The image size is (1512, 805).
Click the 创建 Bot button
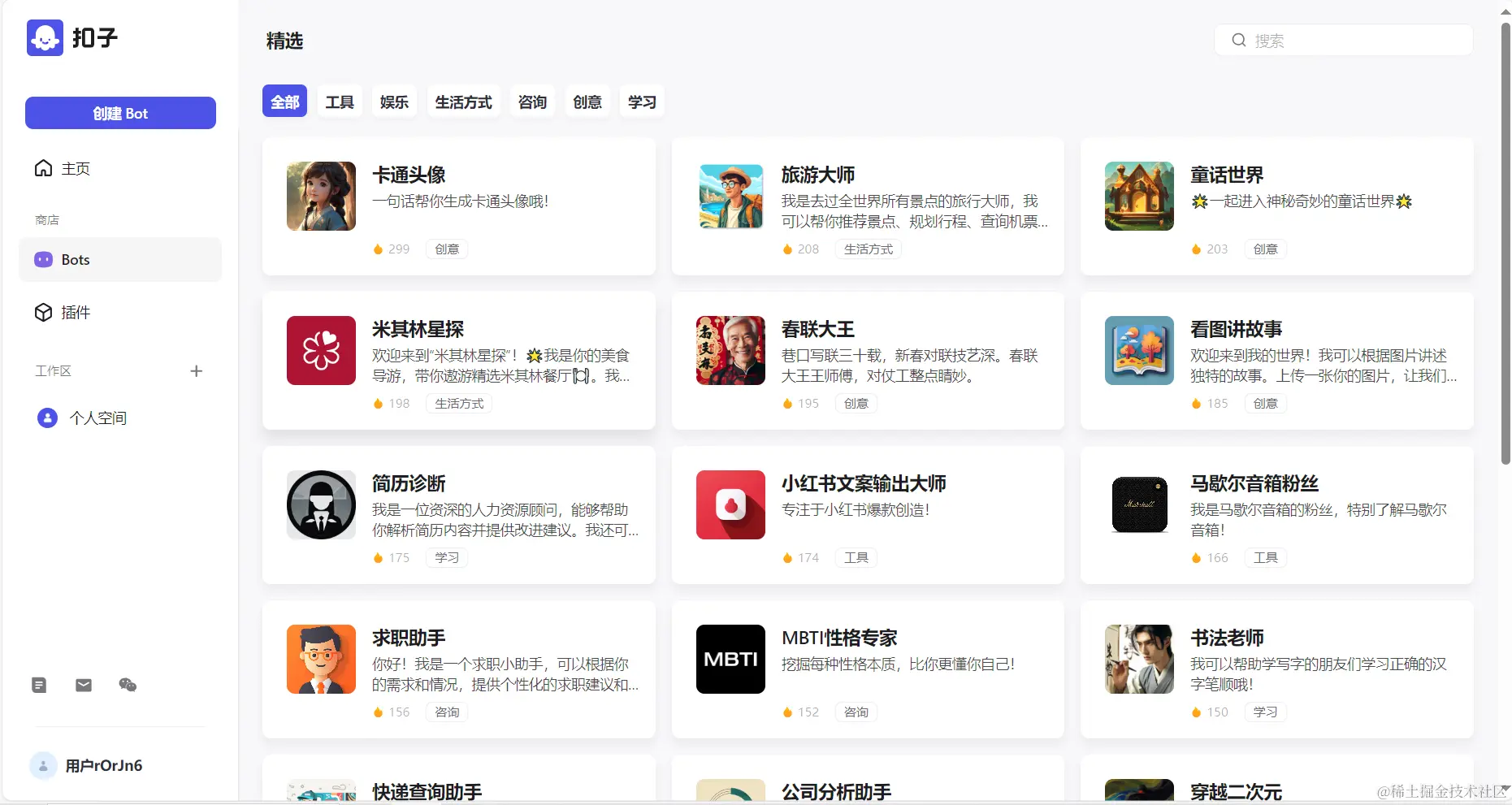(x=120, y=113)
